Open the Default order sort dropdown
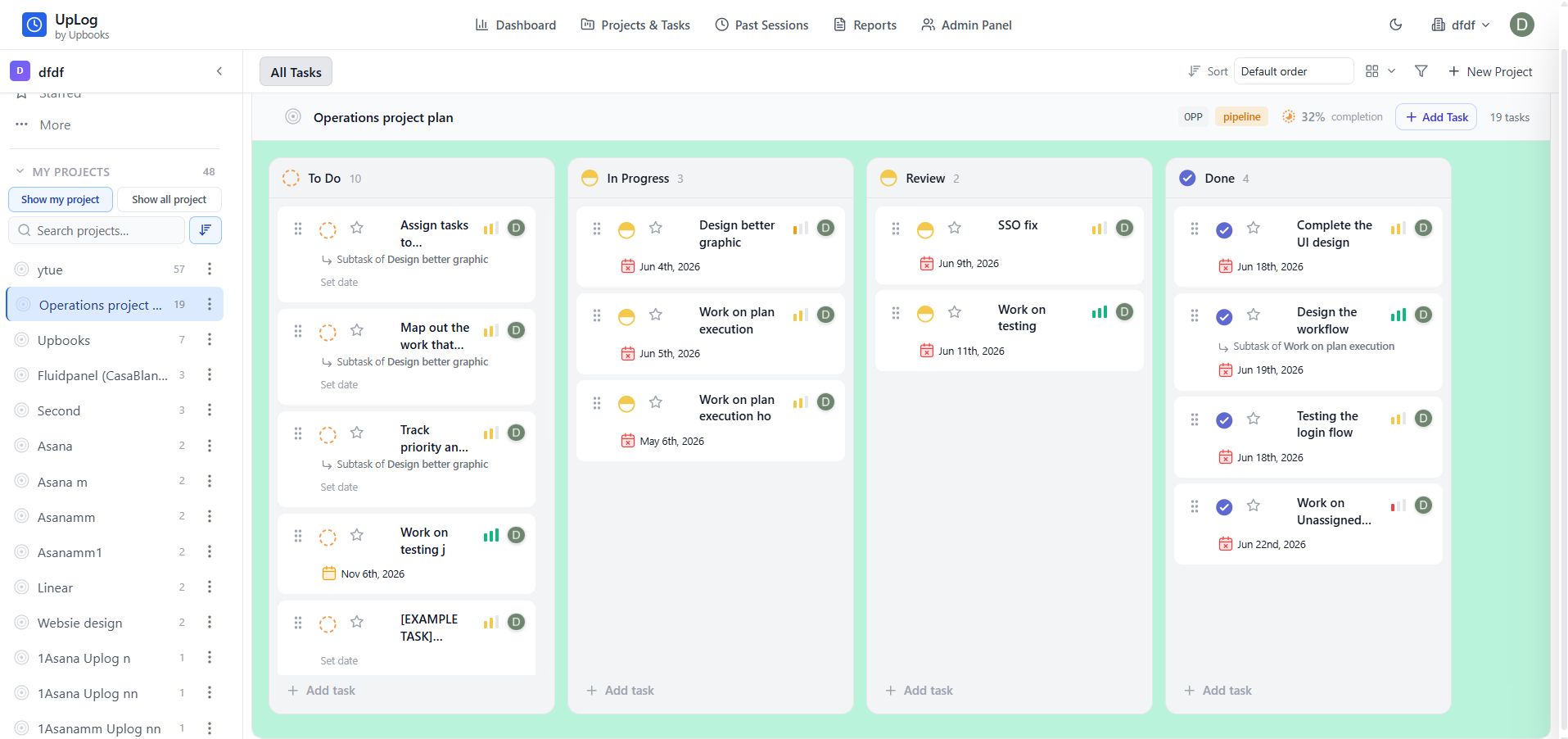The width and height of the screenshot is (1568, 739). [1294, 71]
